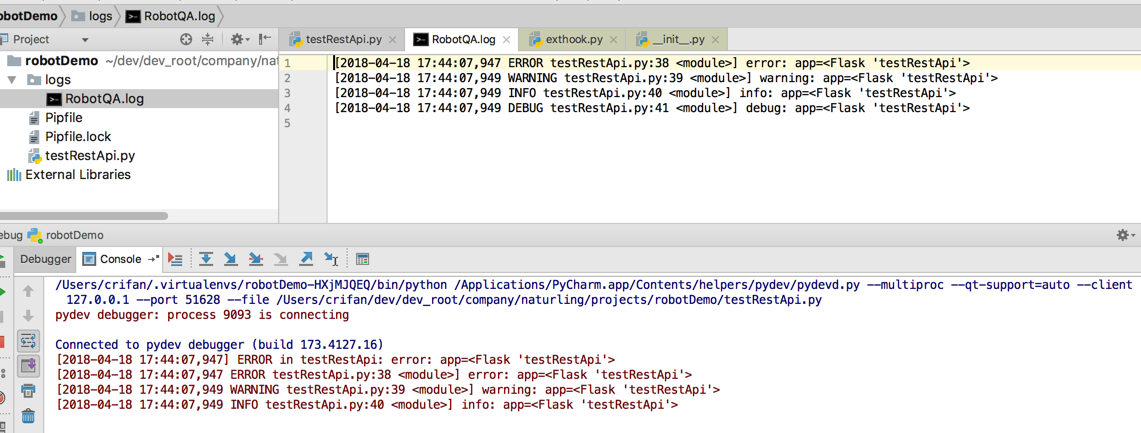Click the WARNING log line in editor
Screen dimensions: 1141x433
[x=665, y=78]
